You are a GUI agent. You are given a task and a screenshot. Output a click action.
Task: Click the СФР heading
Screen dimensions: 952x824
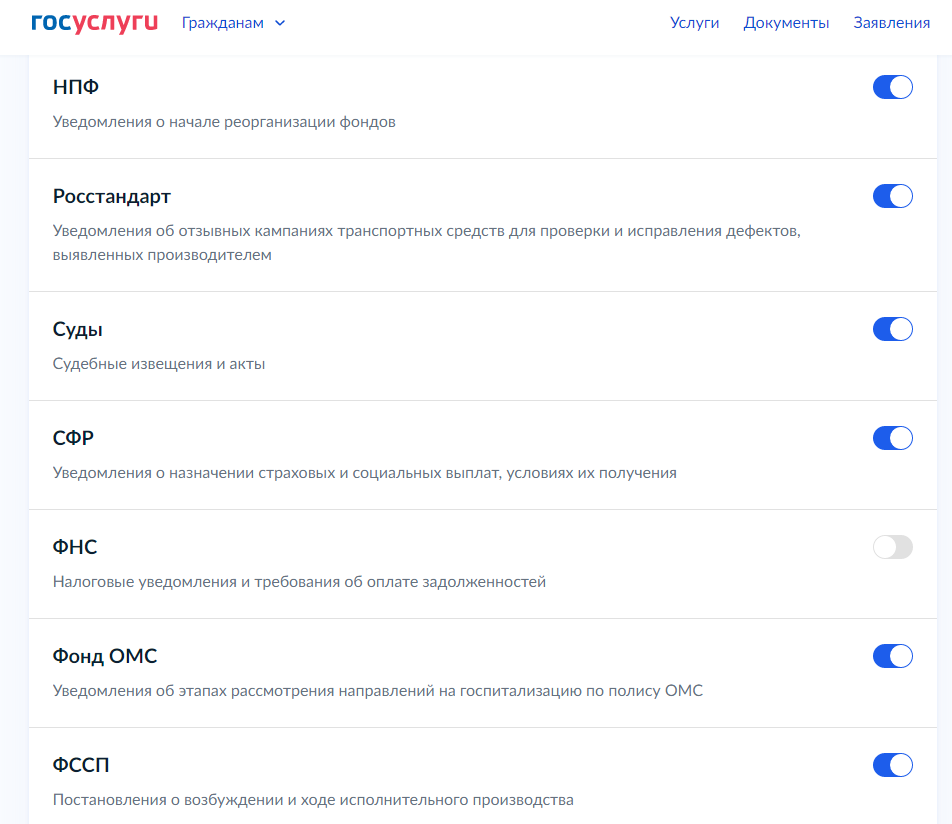[73, 438]
